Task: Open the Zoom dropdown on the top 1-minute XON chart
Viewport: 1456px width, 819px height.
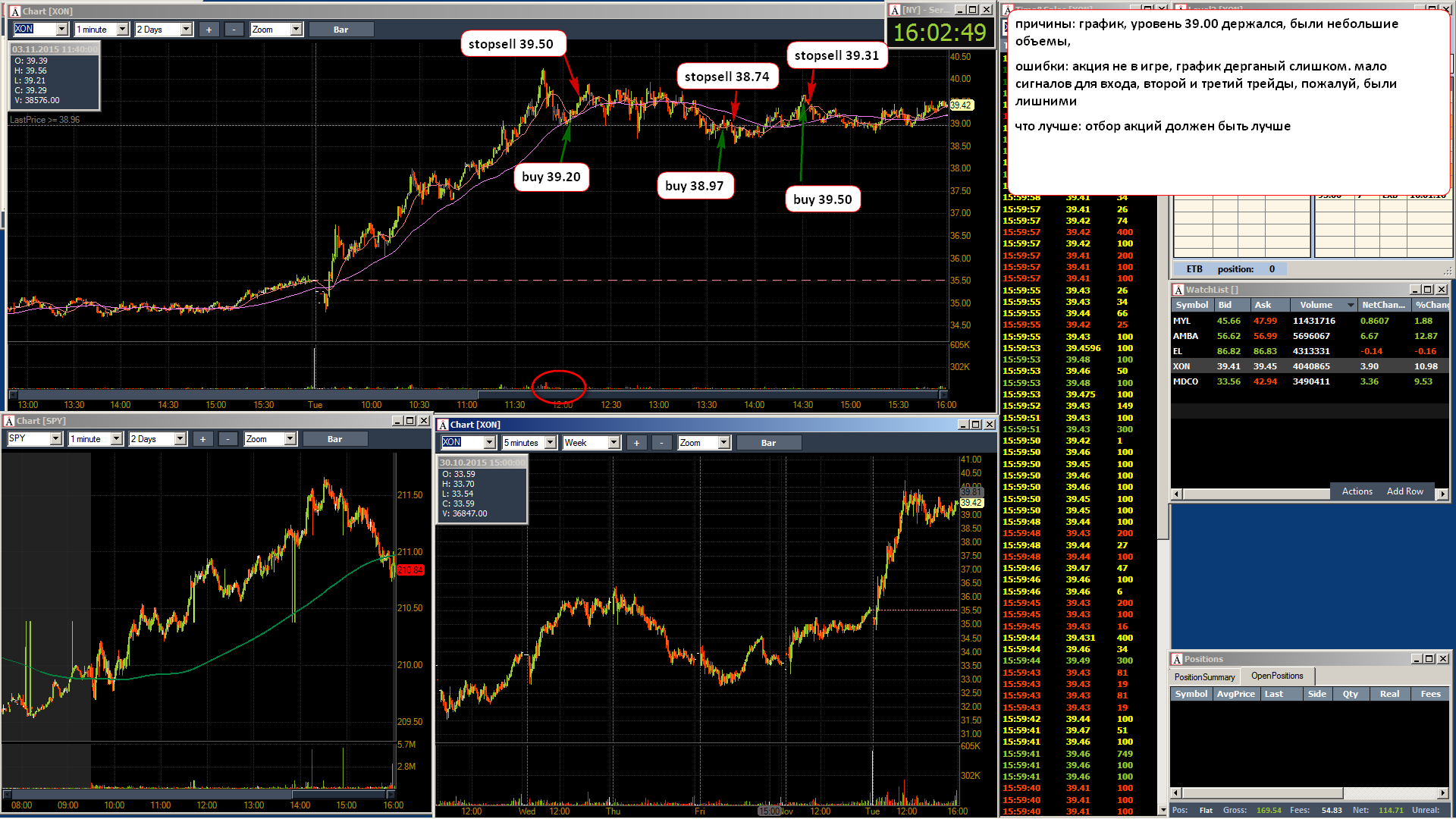Action: pos(296,30)
